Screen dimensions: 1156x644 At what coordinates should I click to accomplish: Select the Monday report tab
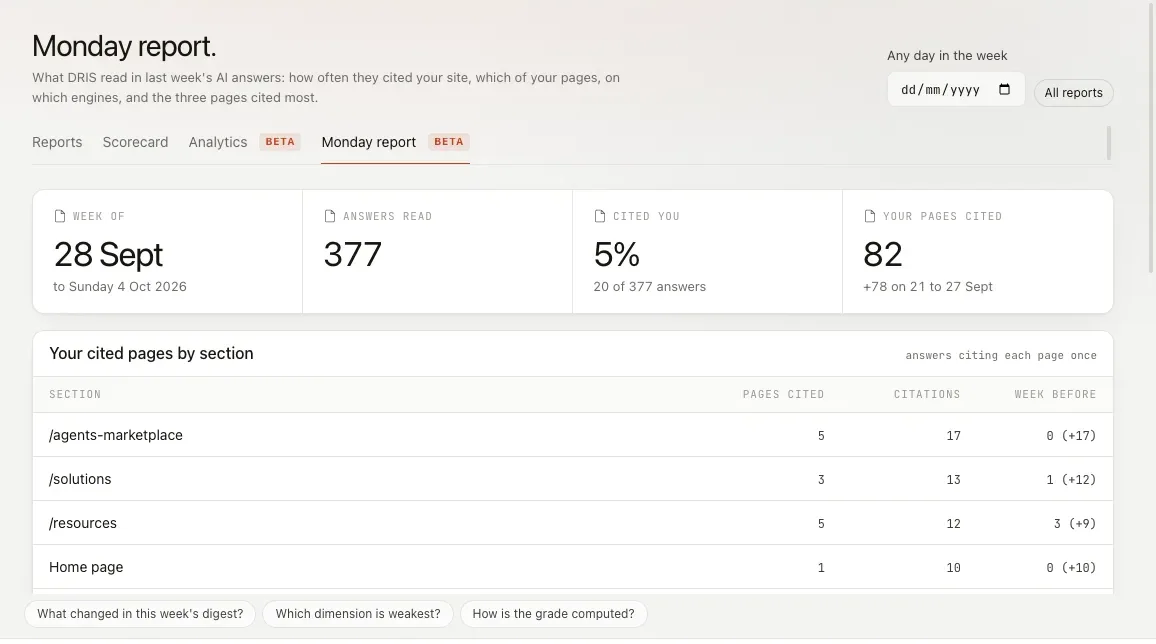(369, 142)
